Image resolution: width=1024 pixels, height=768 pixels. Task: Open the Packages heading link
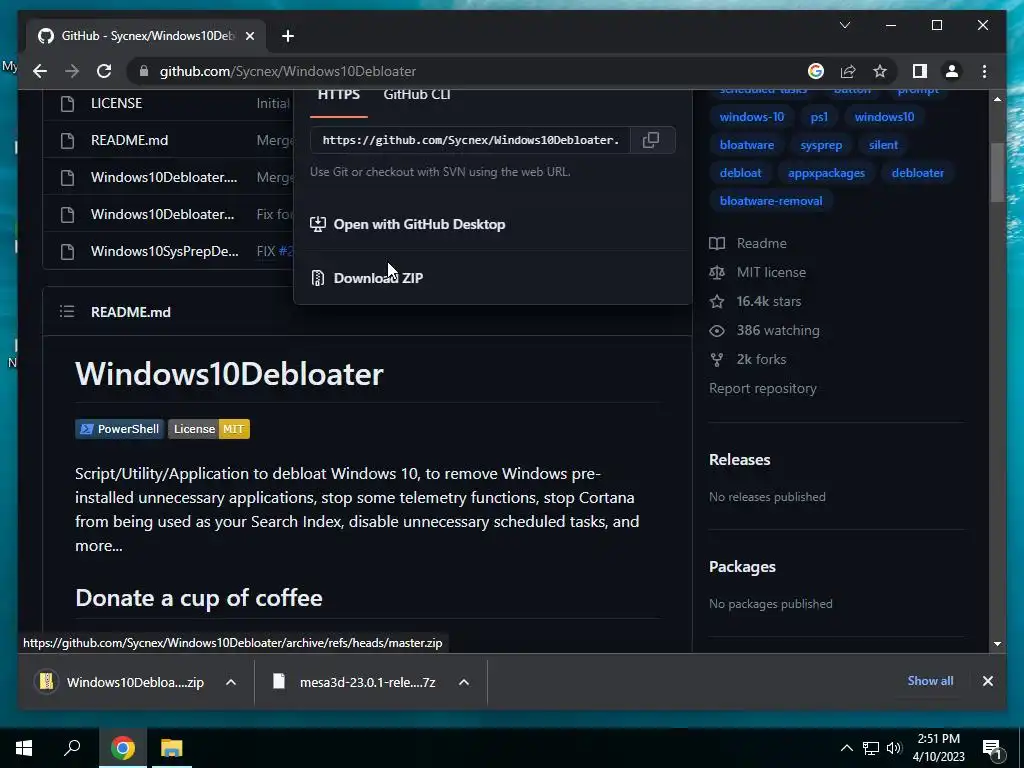(x=743, y=567)
